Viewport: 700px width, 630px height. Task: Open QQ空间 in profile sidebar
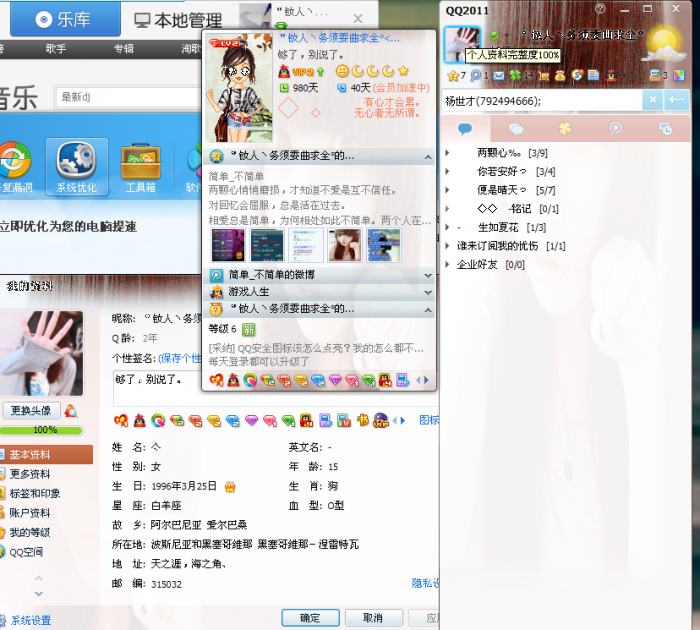tap(26, 552)
